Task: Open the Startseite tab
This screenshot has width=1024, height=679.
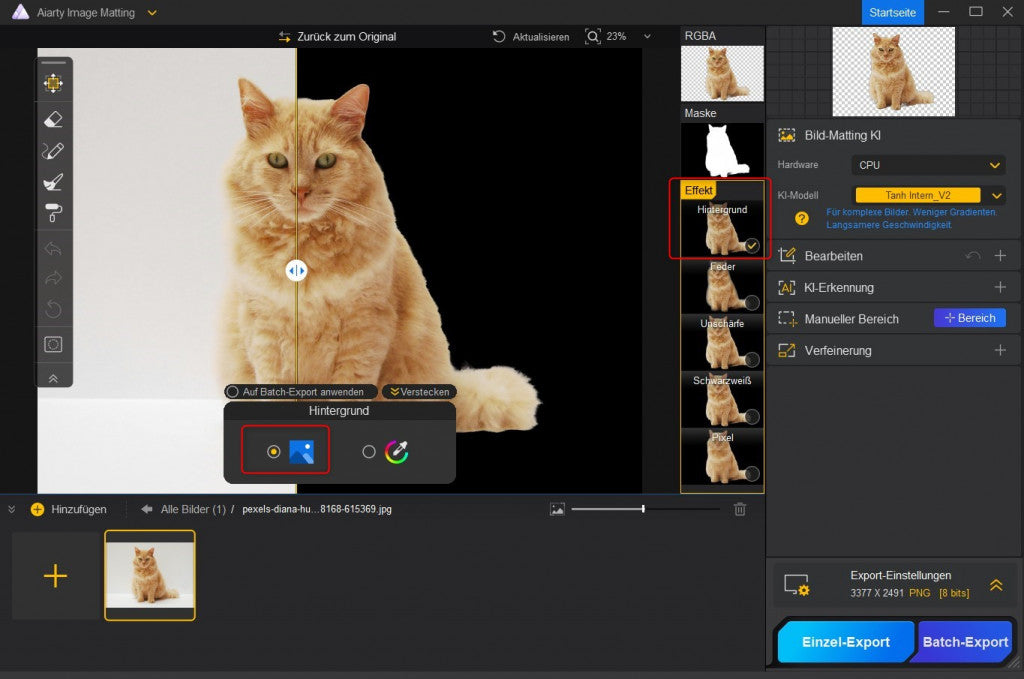Action: [x=892, y=12]
